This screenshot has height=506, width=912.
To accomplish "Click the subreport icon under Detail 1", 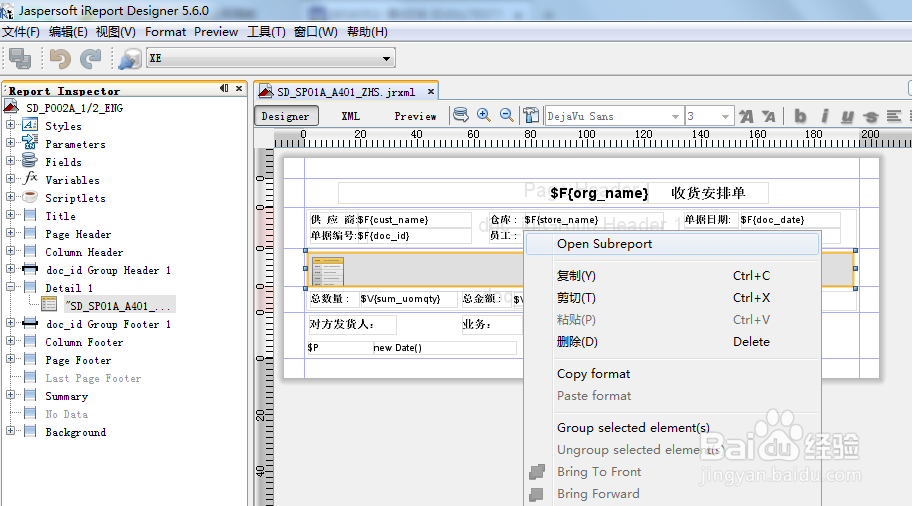I will point(49,304).
